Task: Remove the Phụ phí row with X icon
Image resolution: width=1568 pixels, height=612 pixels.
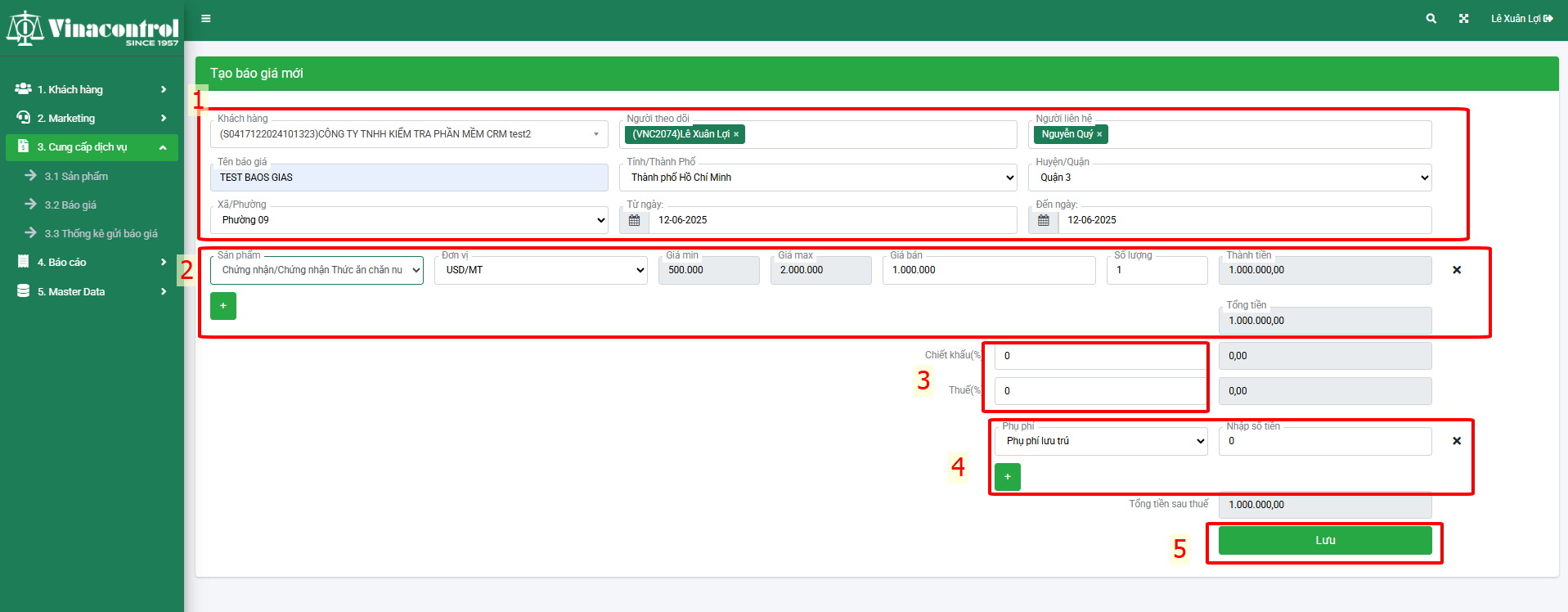Action: (1457, 441)
